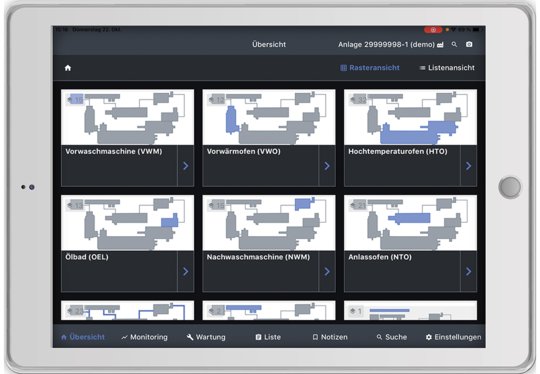Open Einstellungen with the gear icon
Image resolution: width=540 pixels, height=374 pixels.
pyautogui.click(x=453, y=337)
